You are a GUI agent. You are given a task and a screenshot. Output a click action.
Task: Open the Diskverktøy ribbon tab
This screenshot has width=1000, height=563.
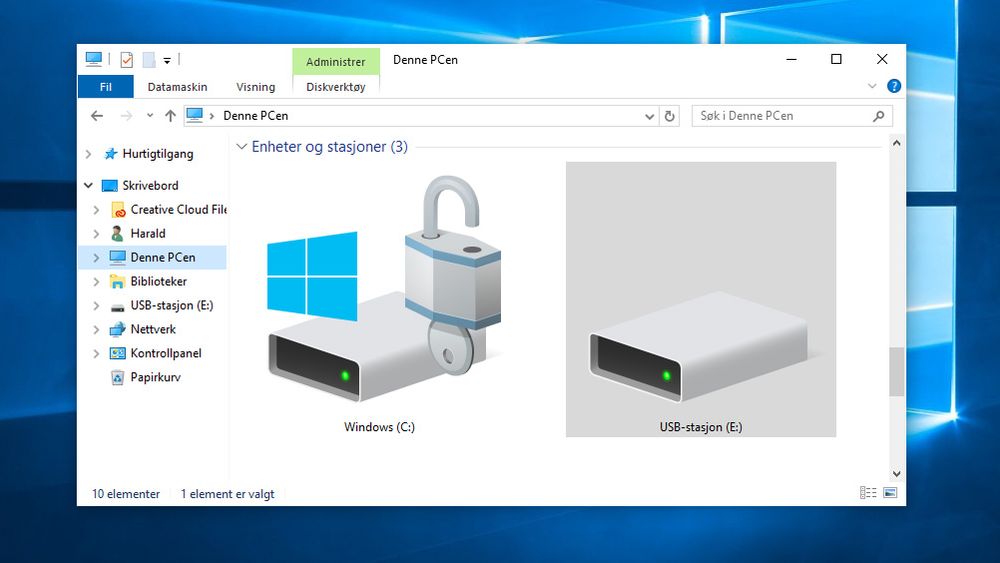click(x=336, y=87)
